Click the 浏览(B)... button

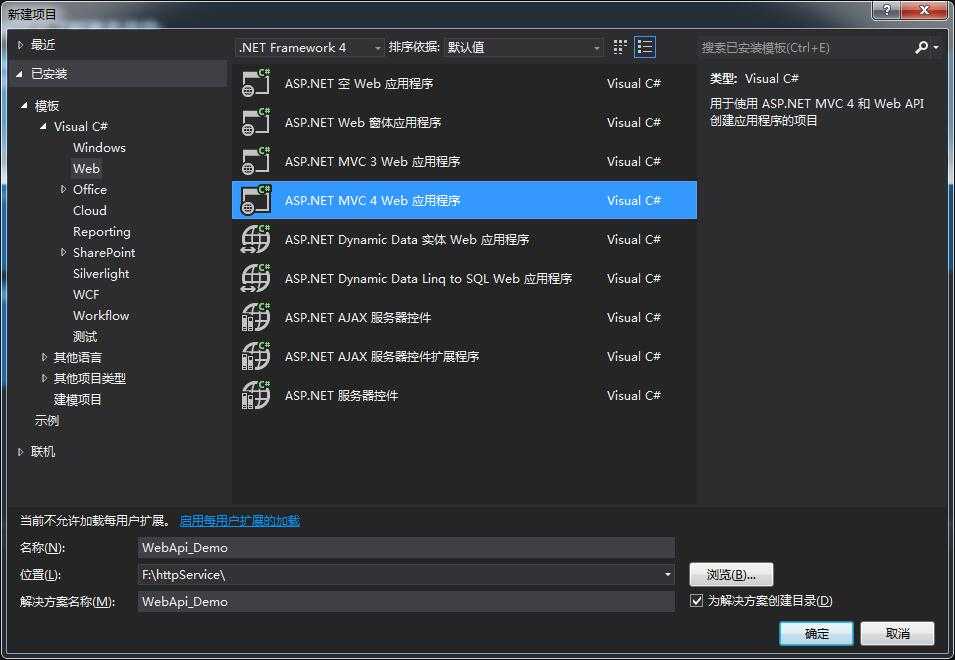tap(731, 574)
